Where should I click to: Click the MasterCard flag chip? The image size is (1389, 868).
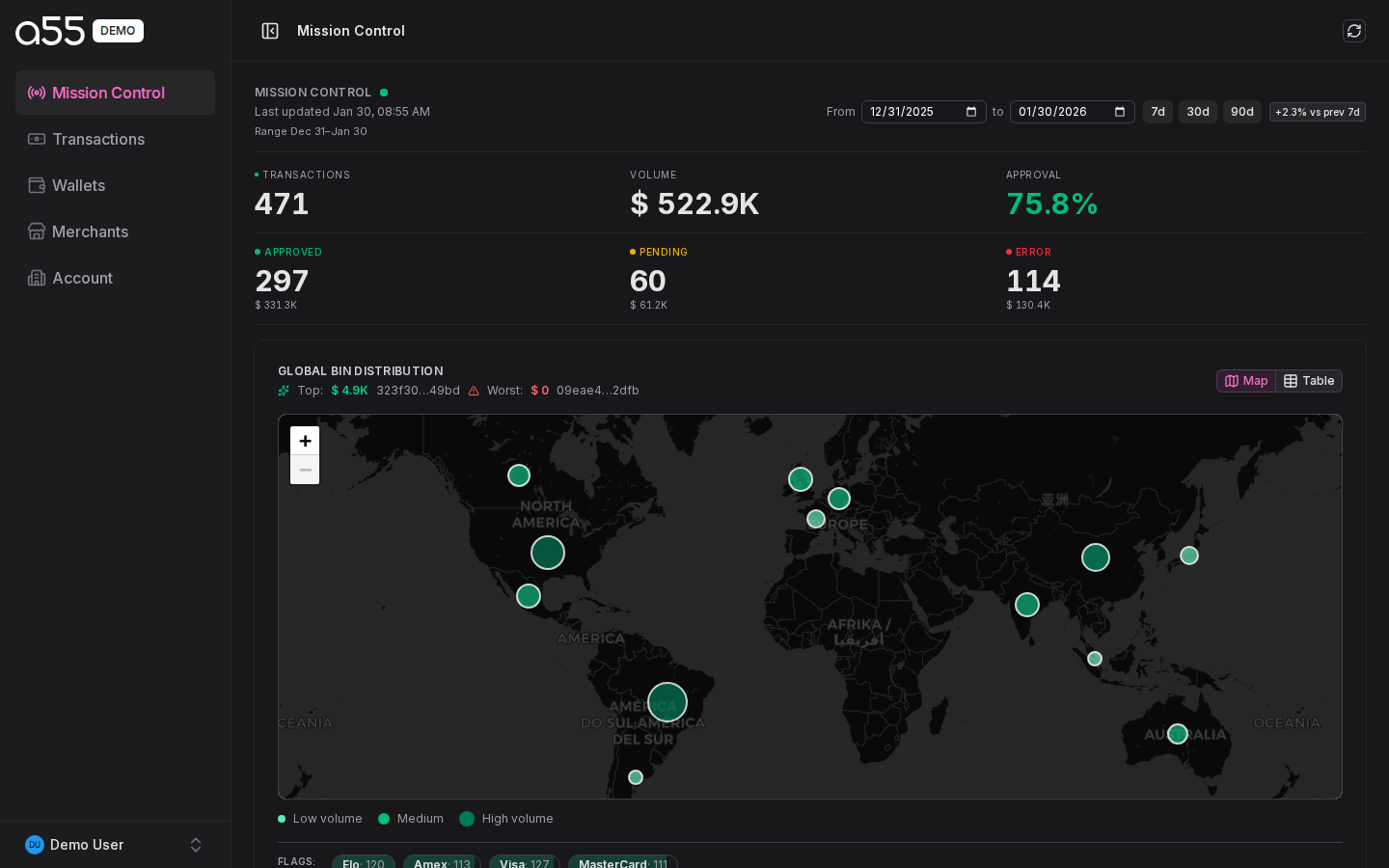623,863
